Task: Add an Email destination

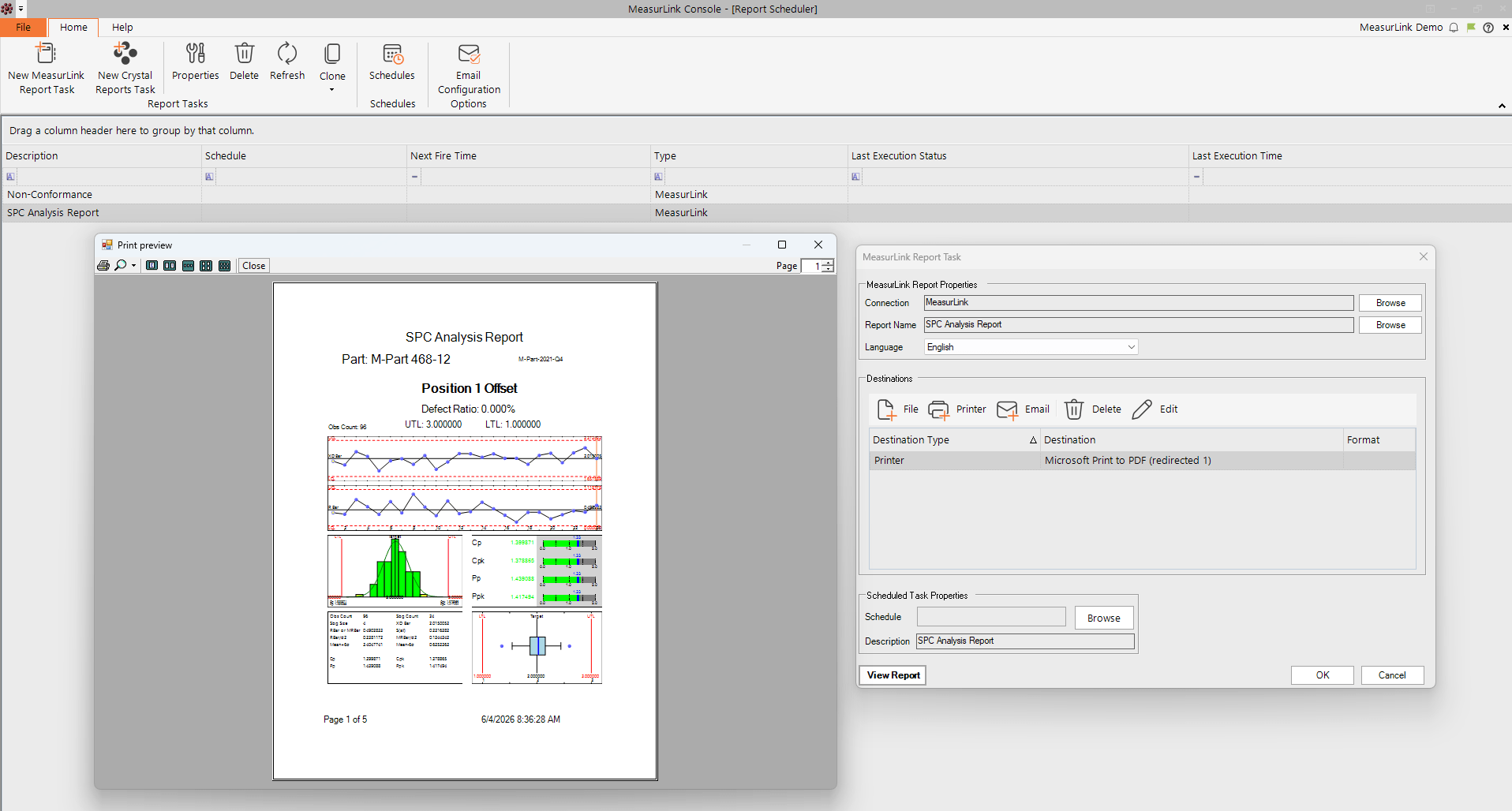Action: [x=1024, y=409]
